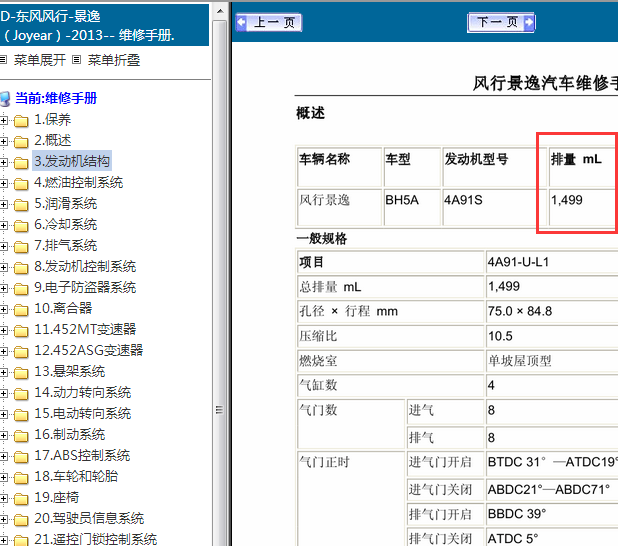
Task: Click the 单坡屋顶型 combustion chamber value
Action: (519, 361)
